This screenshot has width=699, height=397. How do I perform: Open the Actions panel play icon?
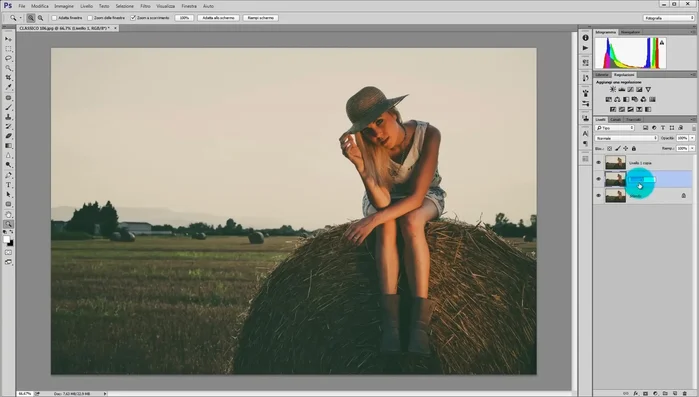(x=585, y=48)
